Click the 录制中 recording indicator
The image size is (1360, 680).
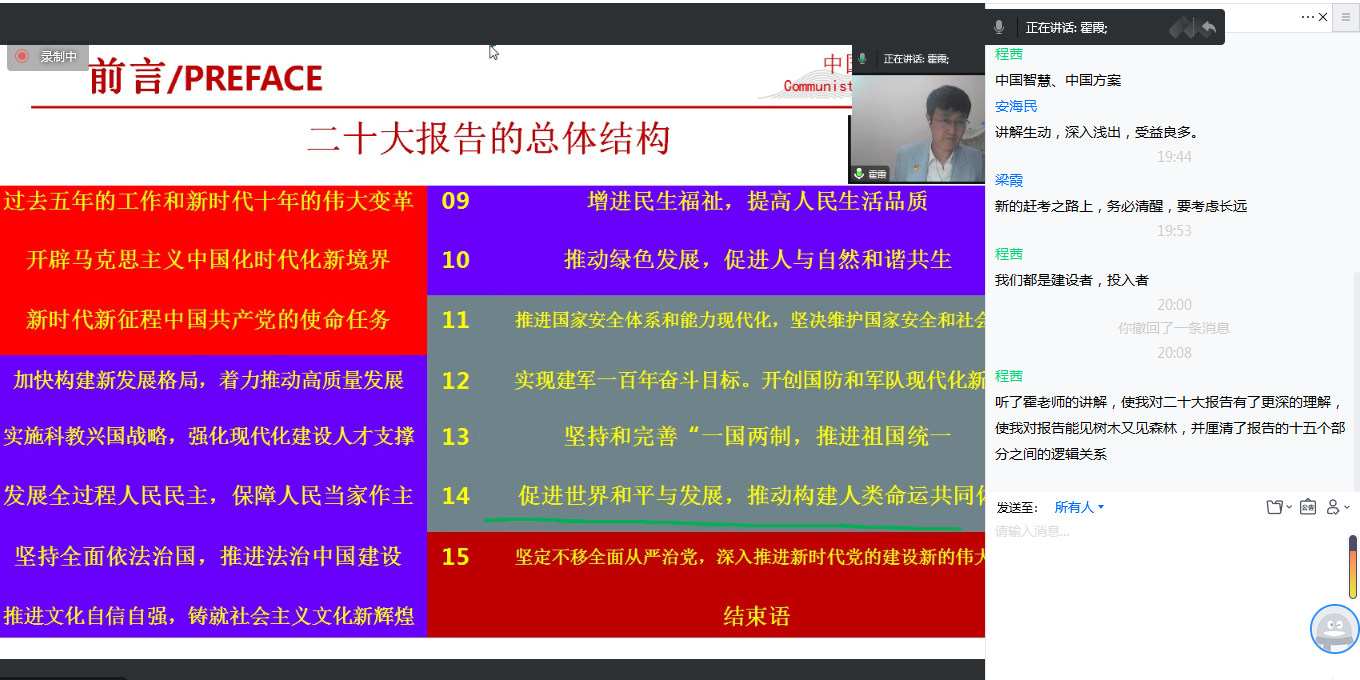[48, 57]
